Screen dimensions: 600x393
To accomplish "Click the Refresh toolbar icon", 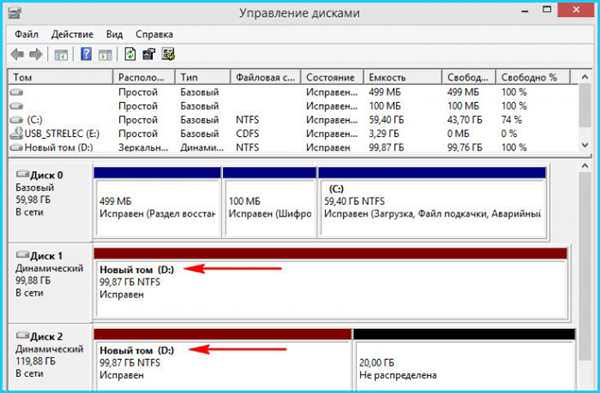I will click(130, 54).
